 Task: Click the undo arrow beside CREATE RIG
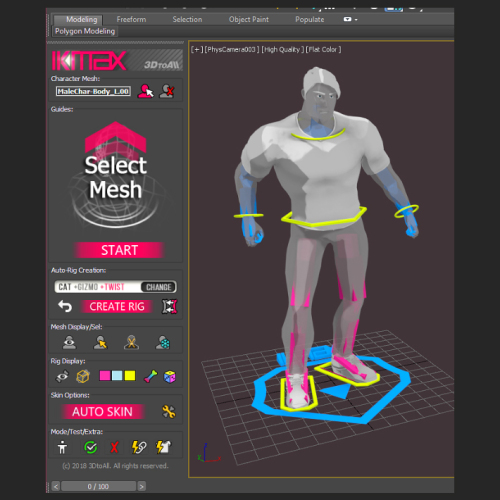(65, 306)
